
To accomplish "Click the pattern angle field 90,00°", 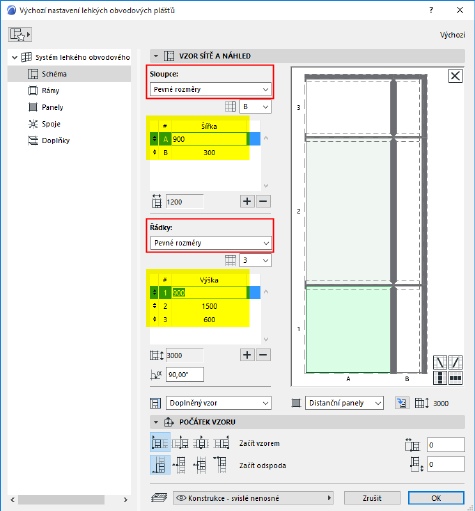I will (185, 375).
